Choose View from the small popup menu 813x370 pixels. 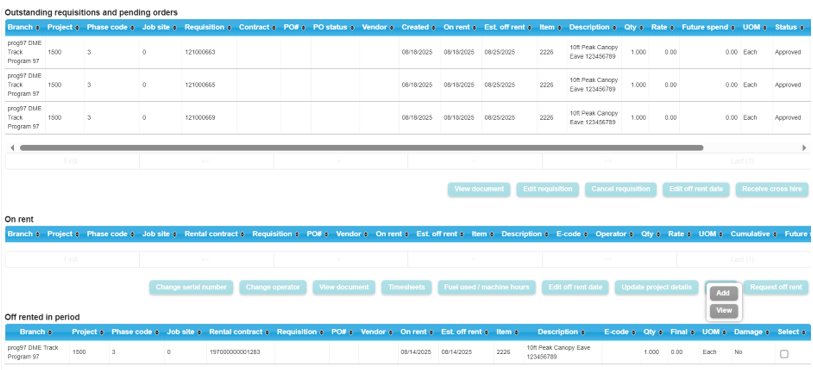[723, 311]
